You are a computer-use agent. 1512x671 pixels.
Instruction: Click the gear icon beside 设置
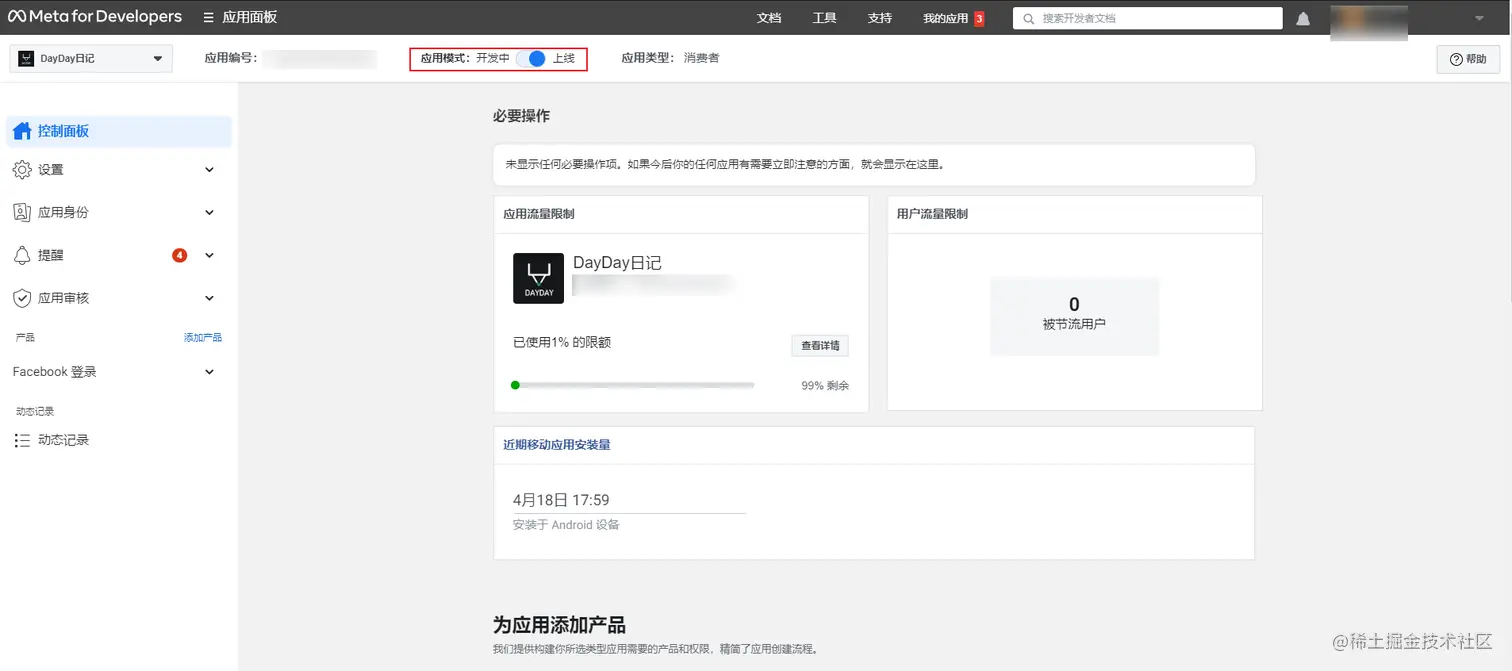coord(22,170)
